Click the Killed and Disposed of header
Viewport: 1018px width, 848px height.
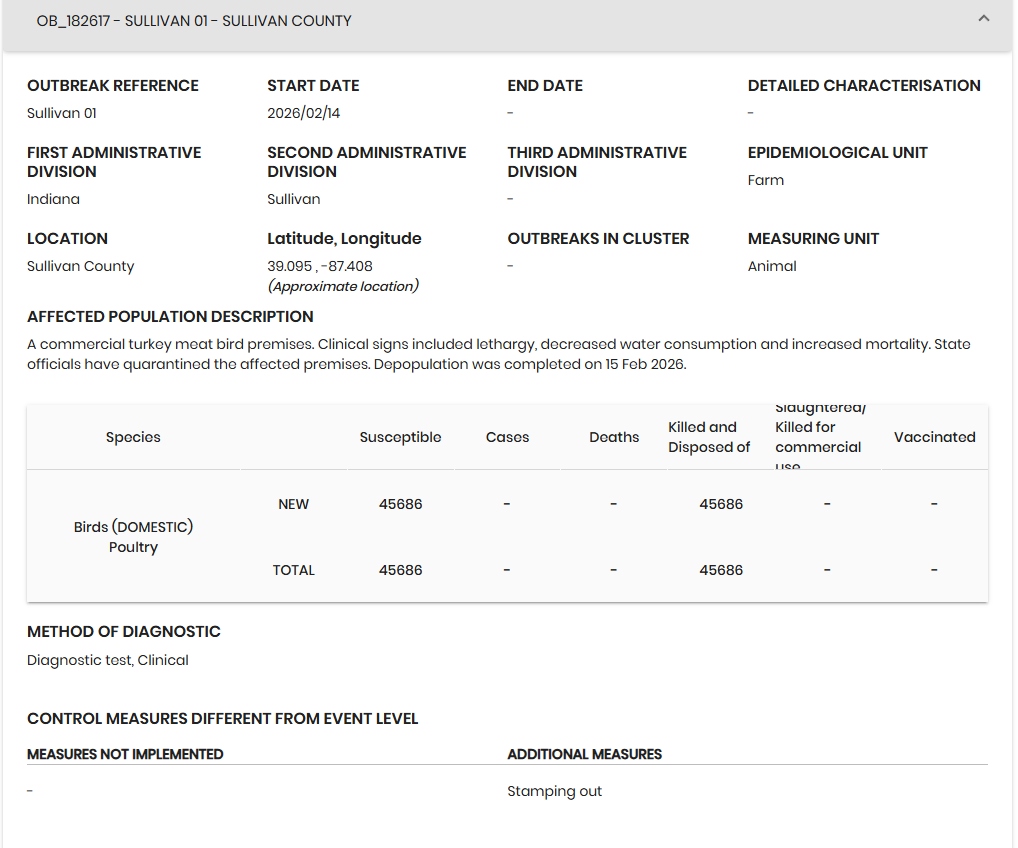(709, 437)
